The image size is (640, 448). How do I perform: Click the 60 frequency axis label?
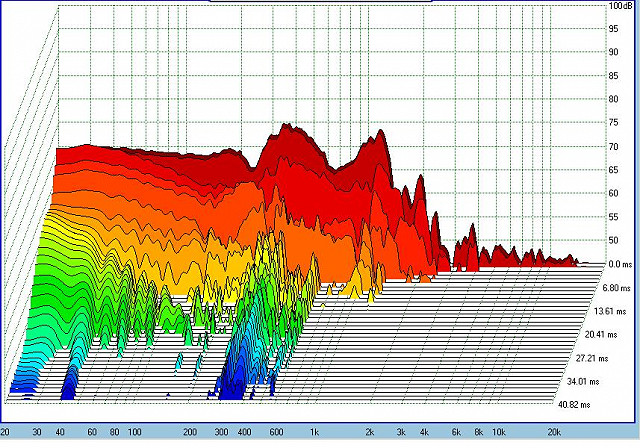(92, 432)
